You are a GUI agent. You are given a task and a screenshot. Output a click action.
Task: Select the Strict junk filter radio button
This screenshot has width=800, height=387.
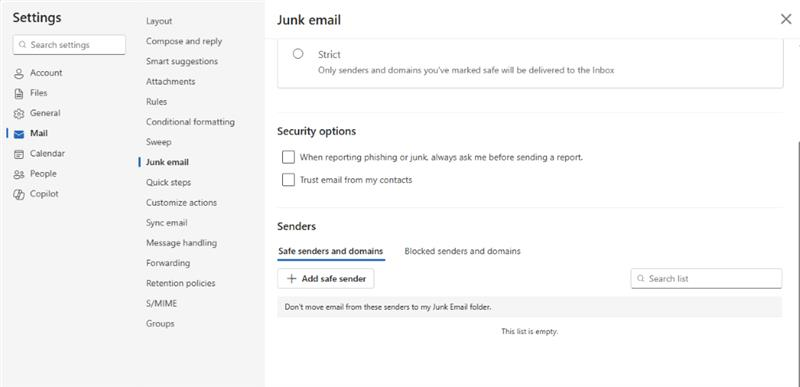[298, 54]
